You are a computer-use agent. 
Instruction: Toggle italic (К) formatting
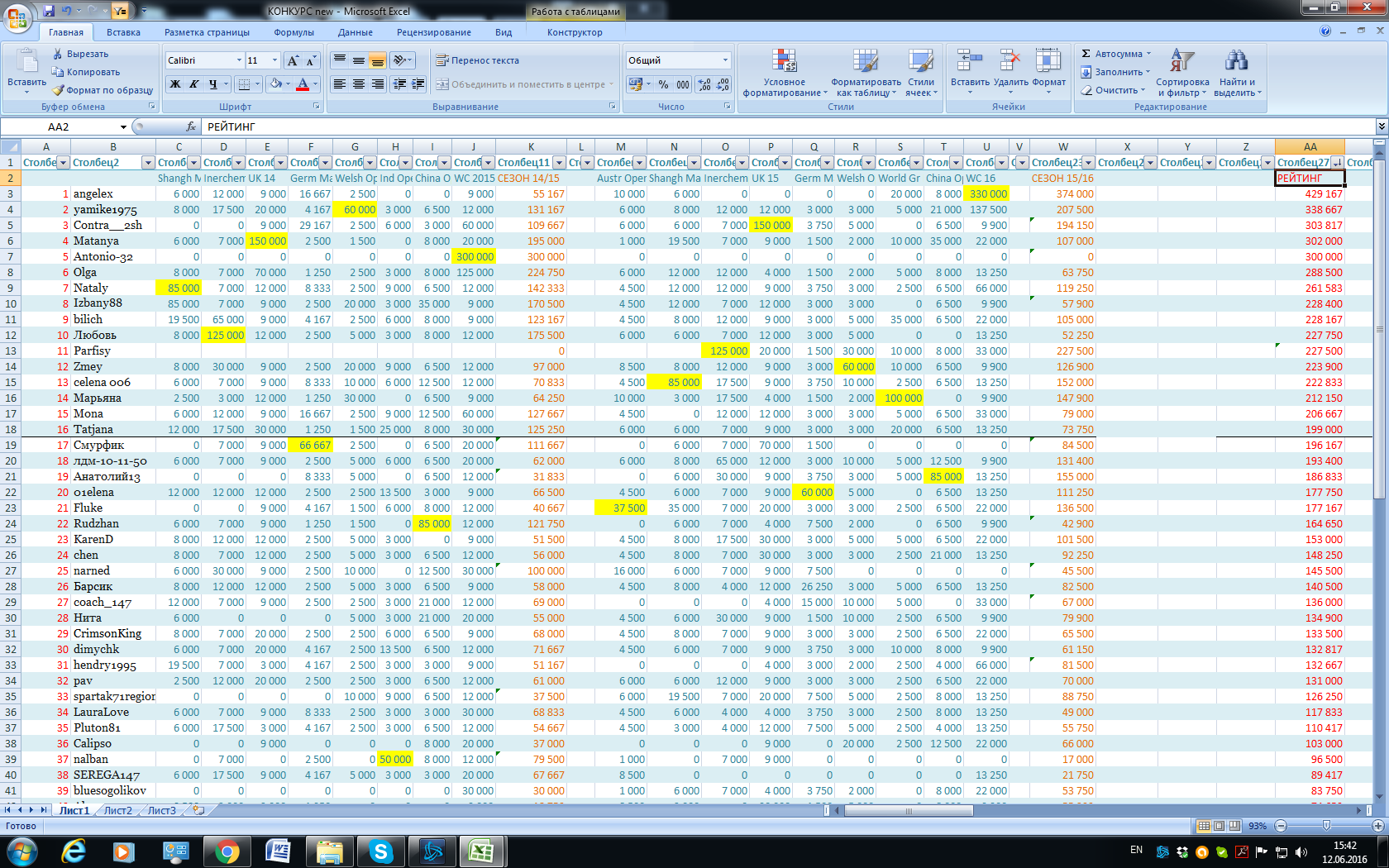coord(193,84)
